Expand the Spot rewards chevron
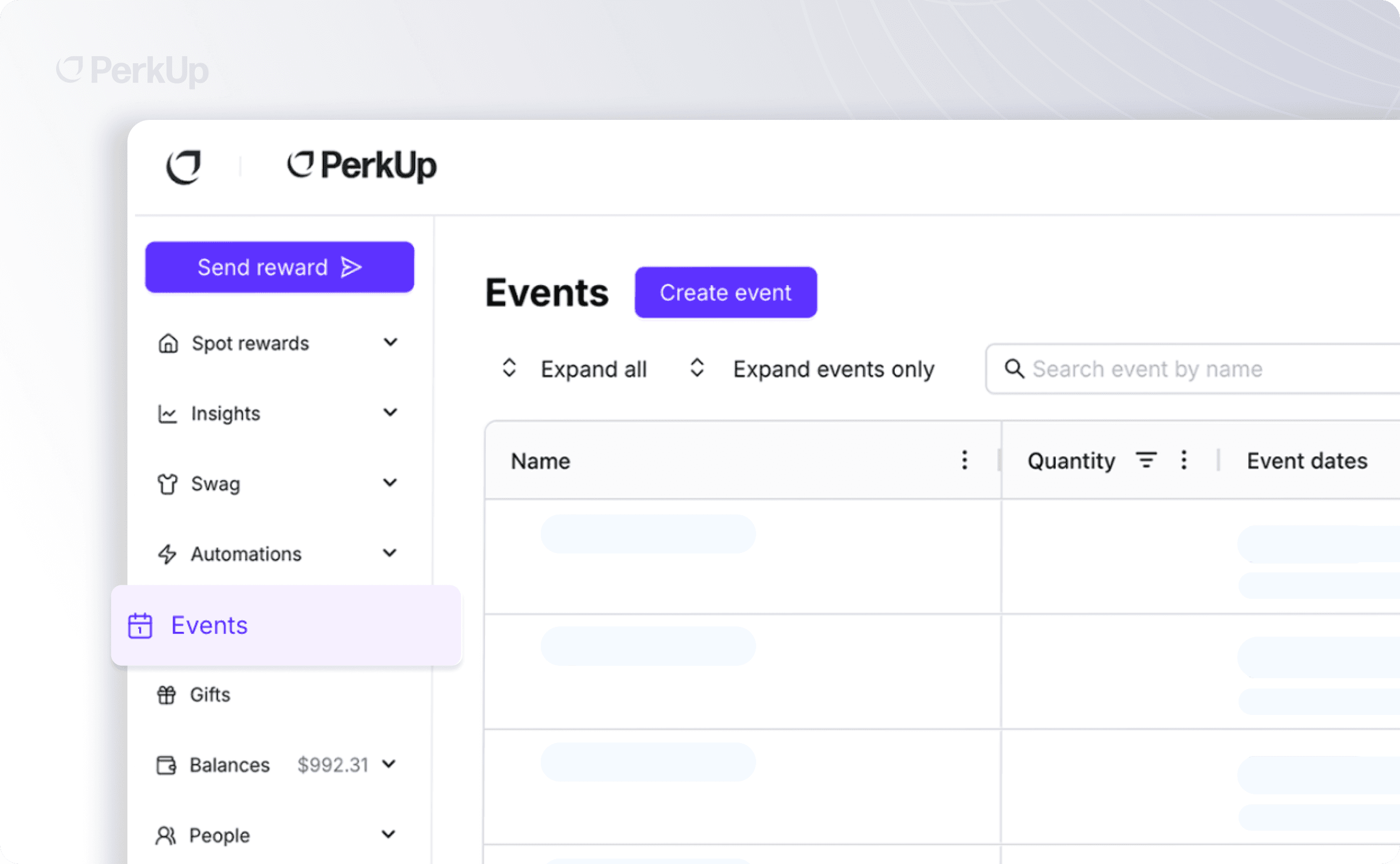This screenshot has width=1400, height=864. pos(391,342)
